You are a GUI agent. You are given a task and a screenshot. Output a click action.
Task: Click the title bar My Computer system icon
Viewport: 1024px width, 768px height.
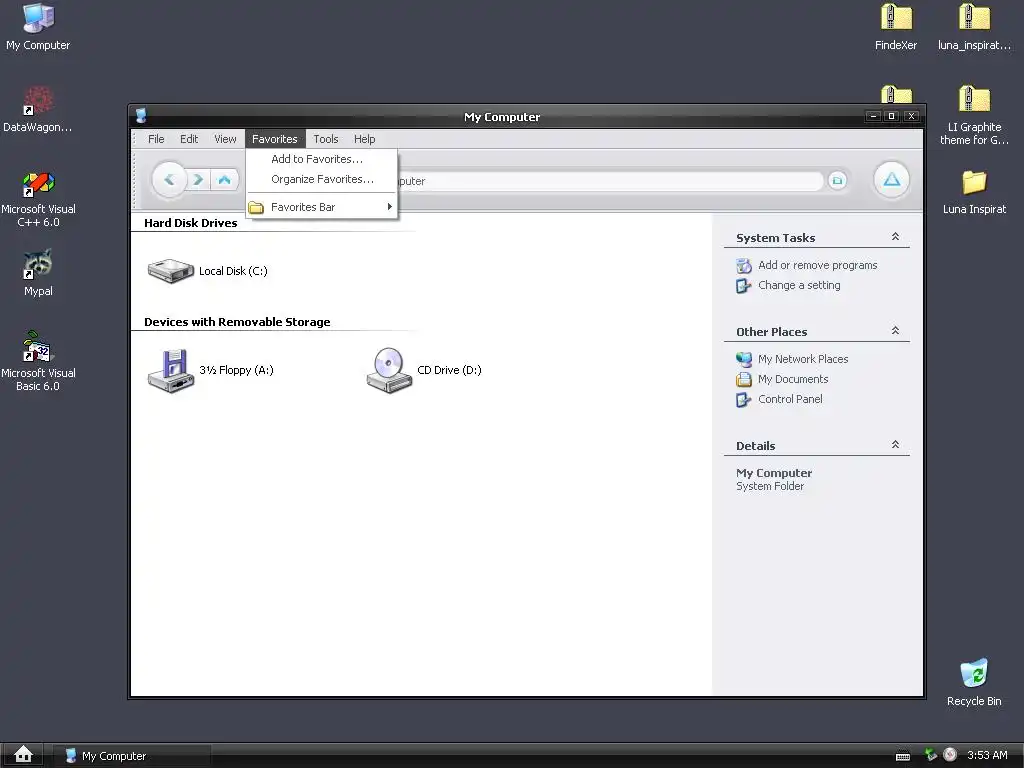pyautogui.click(x=141, y=116)
